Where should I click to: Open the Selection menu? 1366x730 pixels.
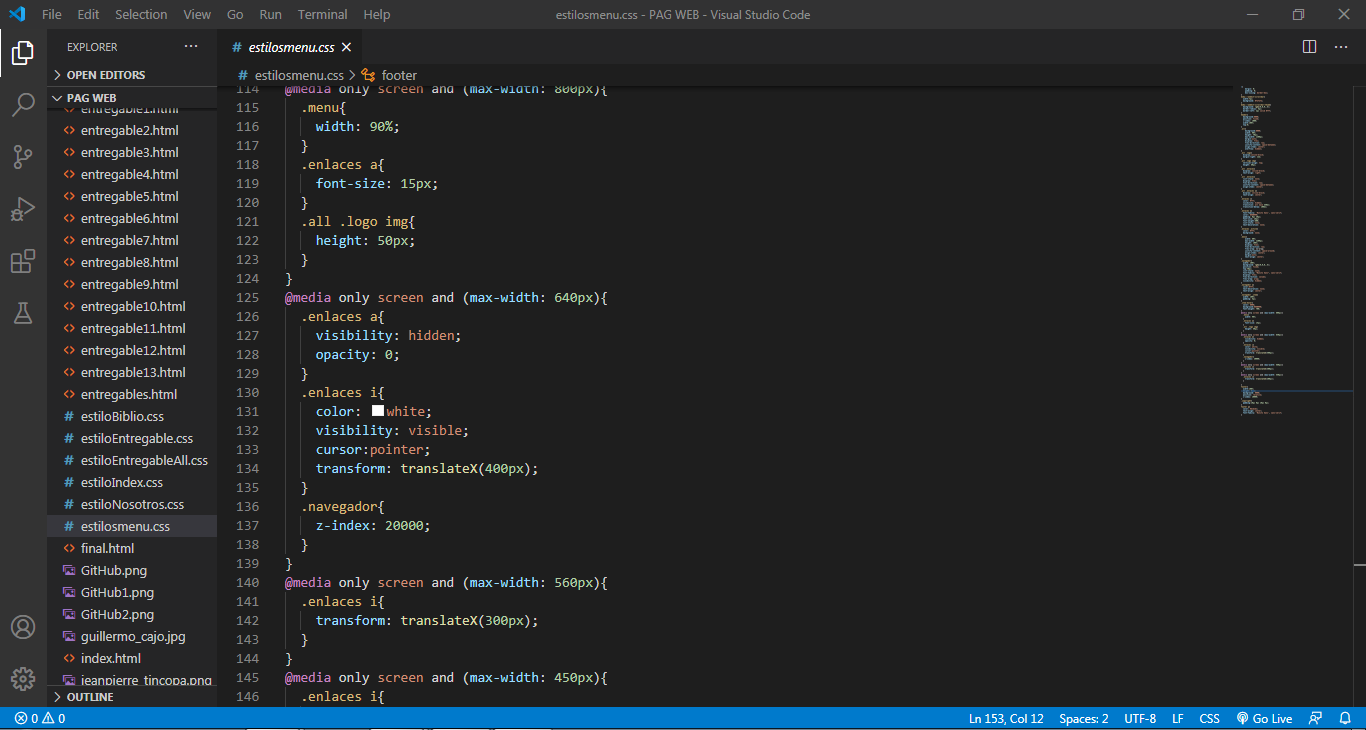(x=141, y=15)
